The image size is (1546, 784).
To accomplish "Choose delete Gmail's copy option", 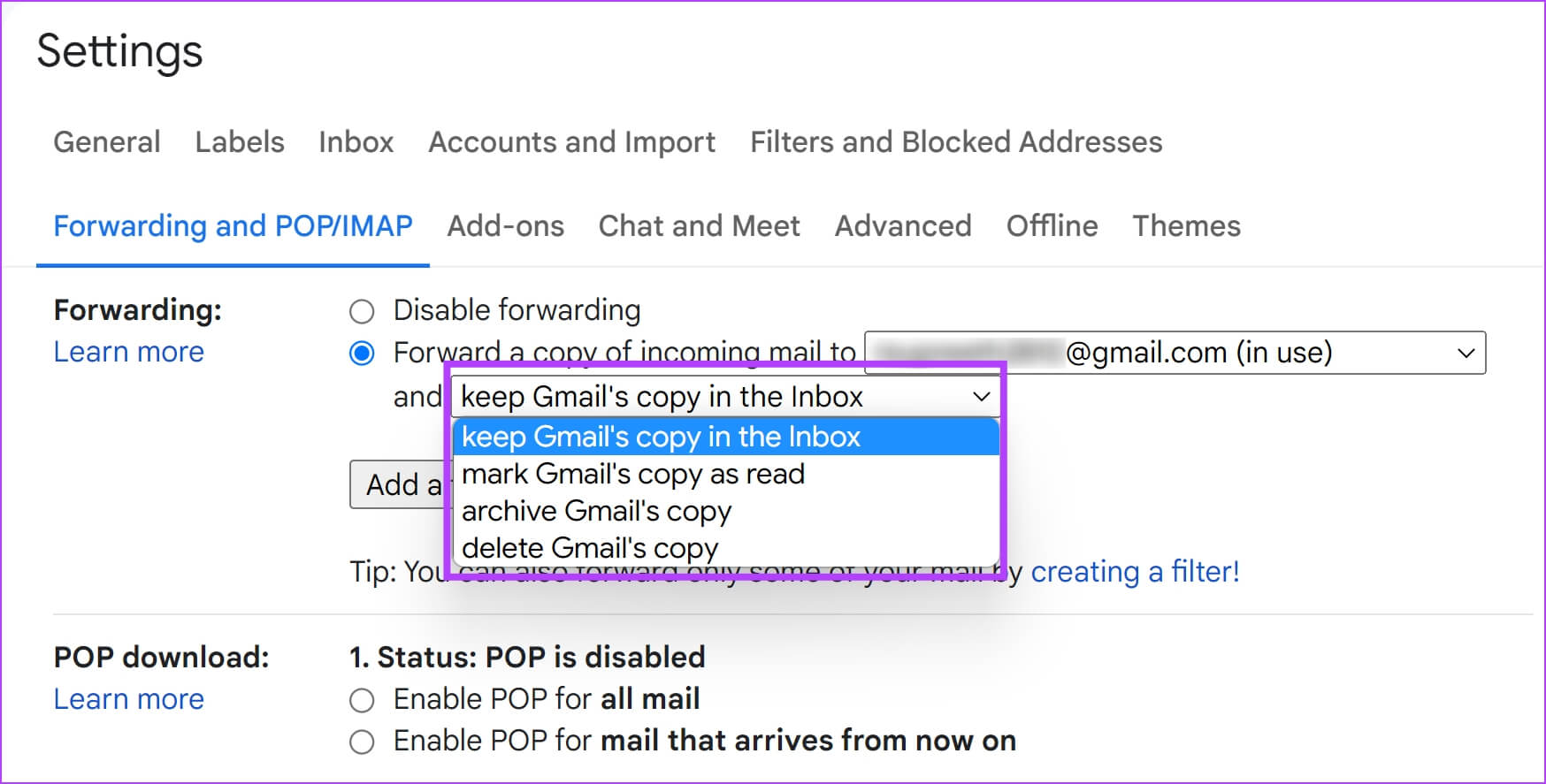I will (x=590, y=549).
